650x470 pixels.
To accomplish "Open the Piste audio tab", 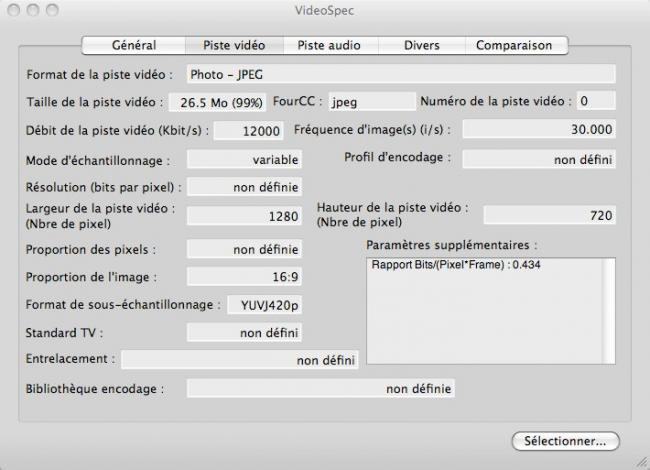I will 331,45.
